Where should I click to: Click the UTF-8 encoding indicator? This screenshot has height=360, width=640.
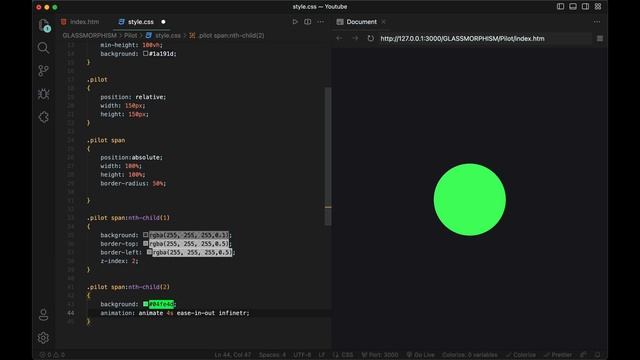(302, 355)
